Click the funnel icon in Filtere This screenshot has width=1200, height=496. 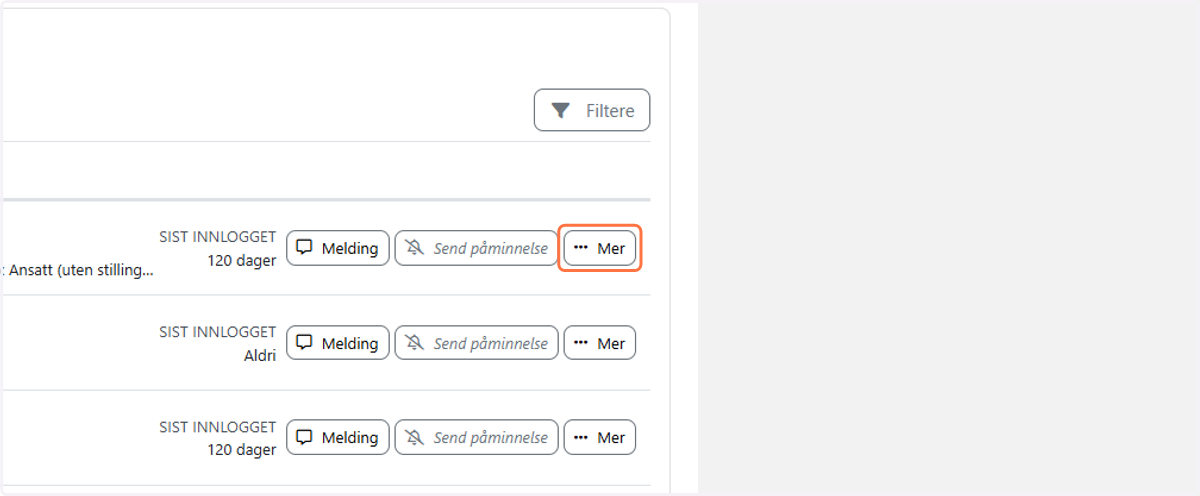pos(561,110)
